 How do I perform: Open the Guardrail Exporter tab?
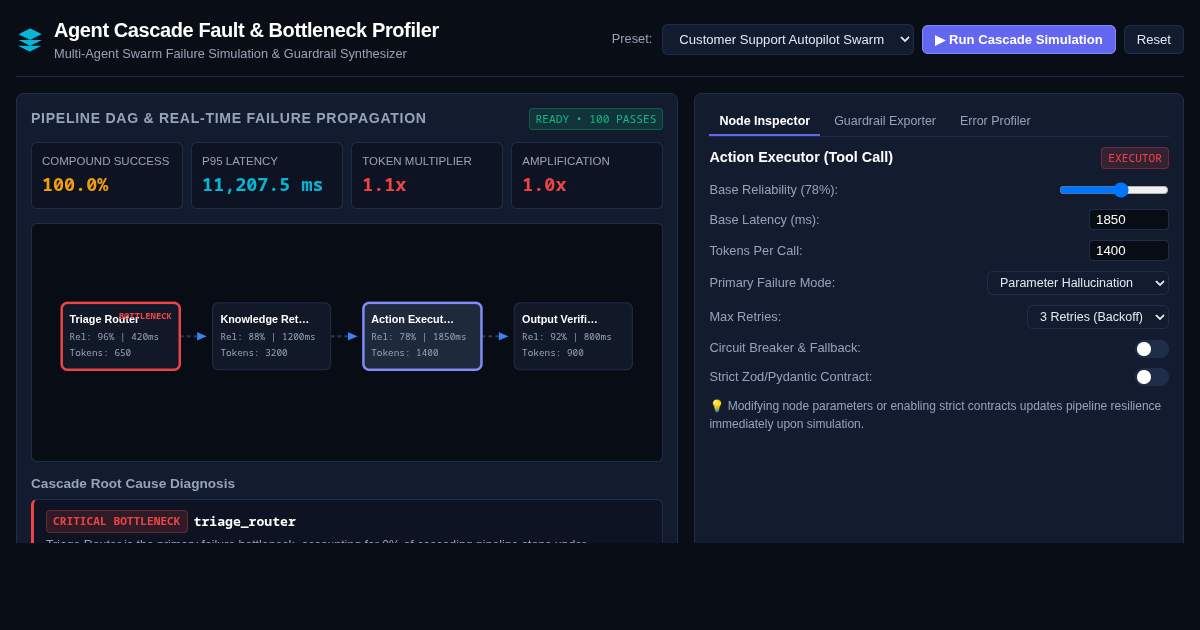(885, 121)
